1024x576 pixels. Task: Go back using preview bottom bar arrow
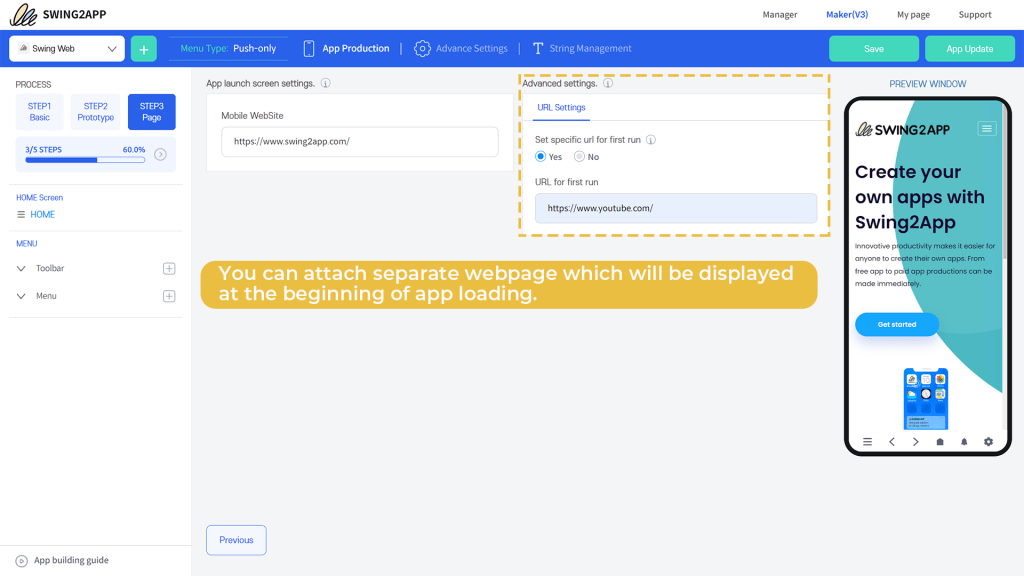[x=891, y=441]
